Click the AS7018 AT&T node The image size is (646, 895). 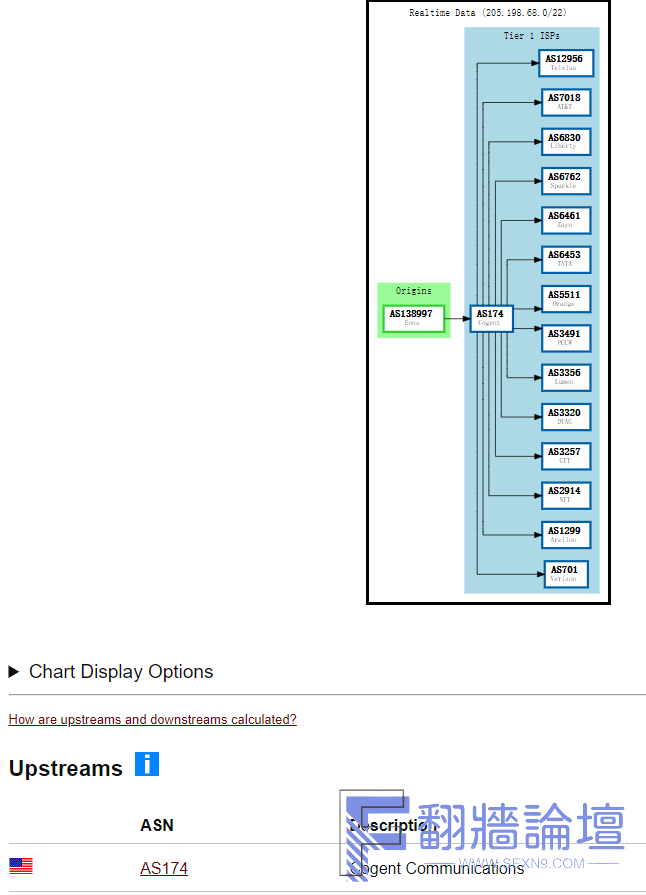[x=566, y=102]
